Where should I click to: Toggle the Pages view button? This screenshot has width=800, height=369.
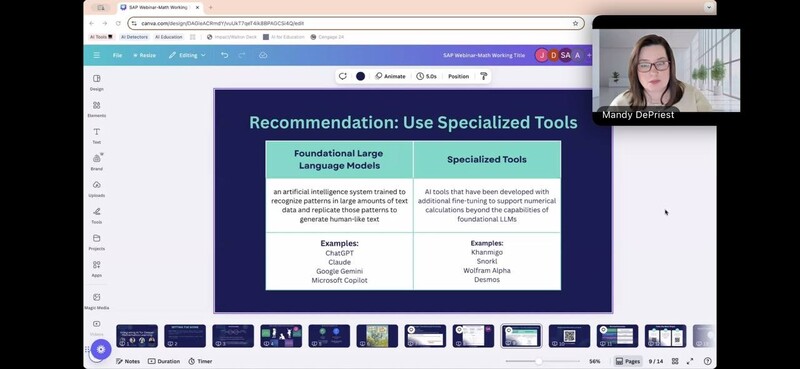coord(628,361)
